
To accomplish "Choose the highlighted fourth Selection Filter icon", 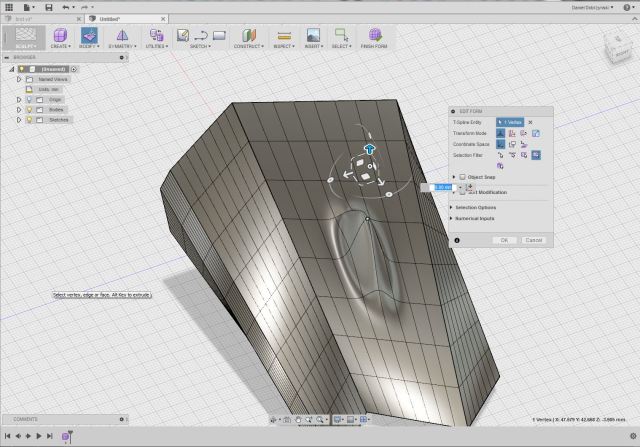I will (536, 155).
